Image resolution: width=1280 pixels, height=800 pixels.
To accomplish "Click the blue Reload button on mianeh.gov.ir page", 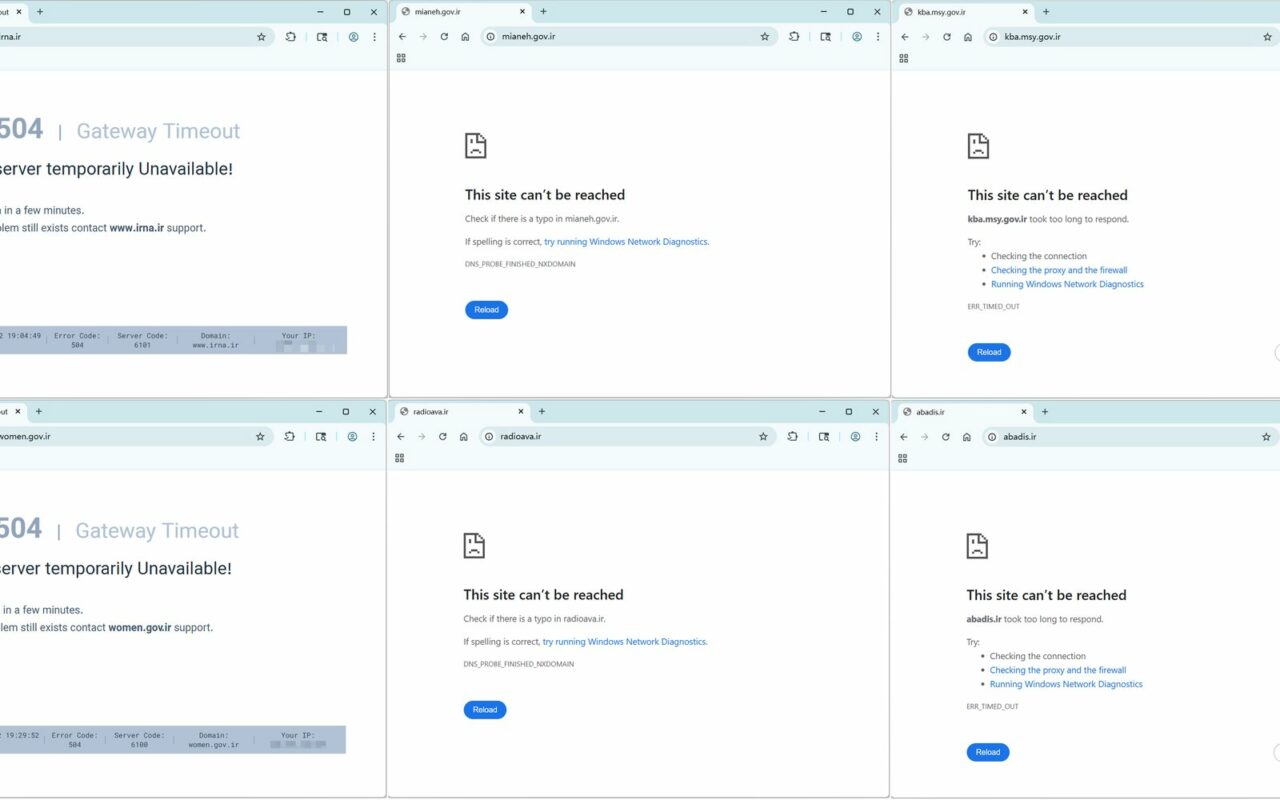I will (486, 310).
